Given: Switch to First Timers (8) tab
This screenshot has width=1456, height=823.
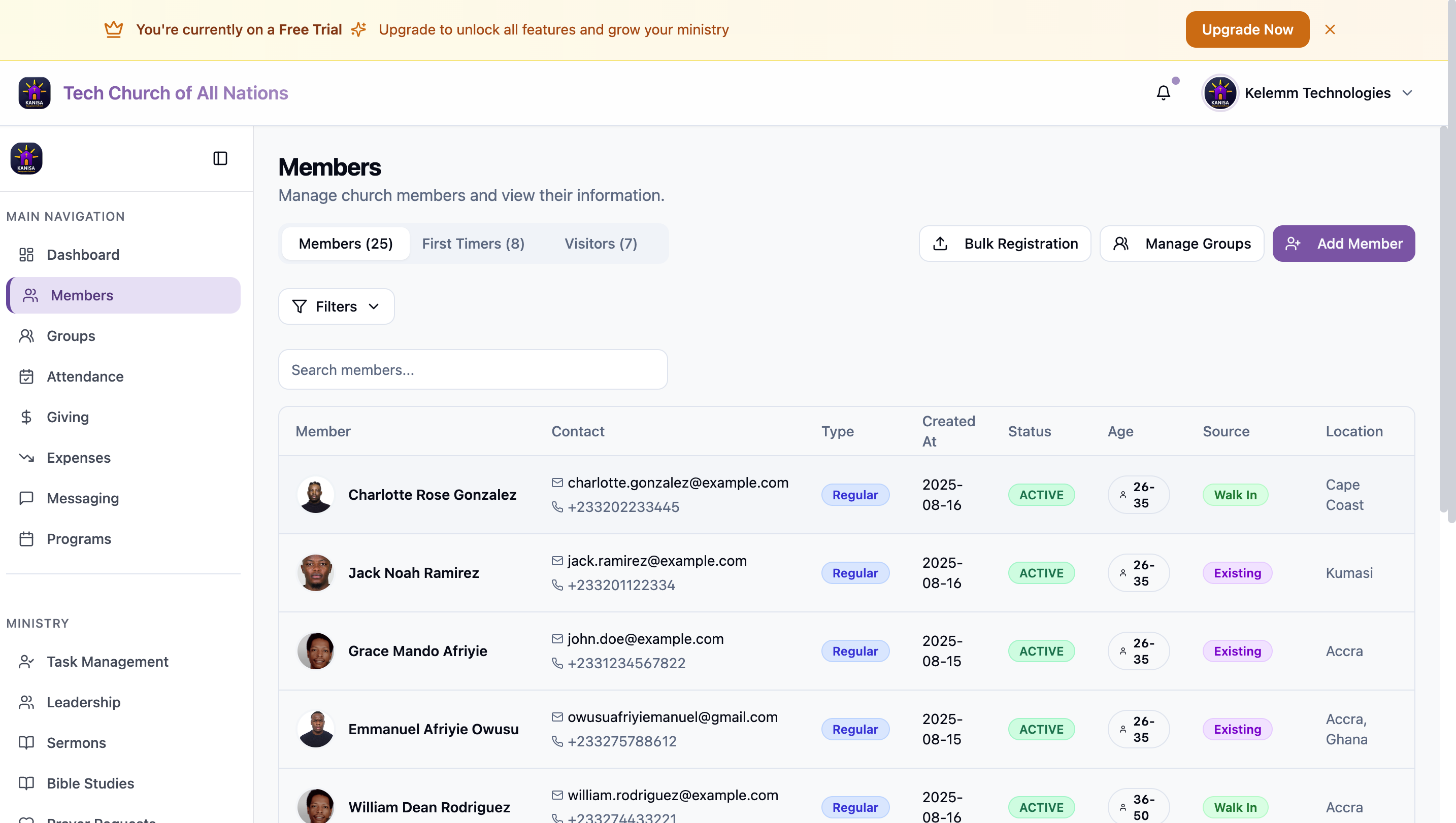Looking at the screenshot, I should (x=473, y=244).
